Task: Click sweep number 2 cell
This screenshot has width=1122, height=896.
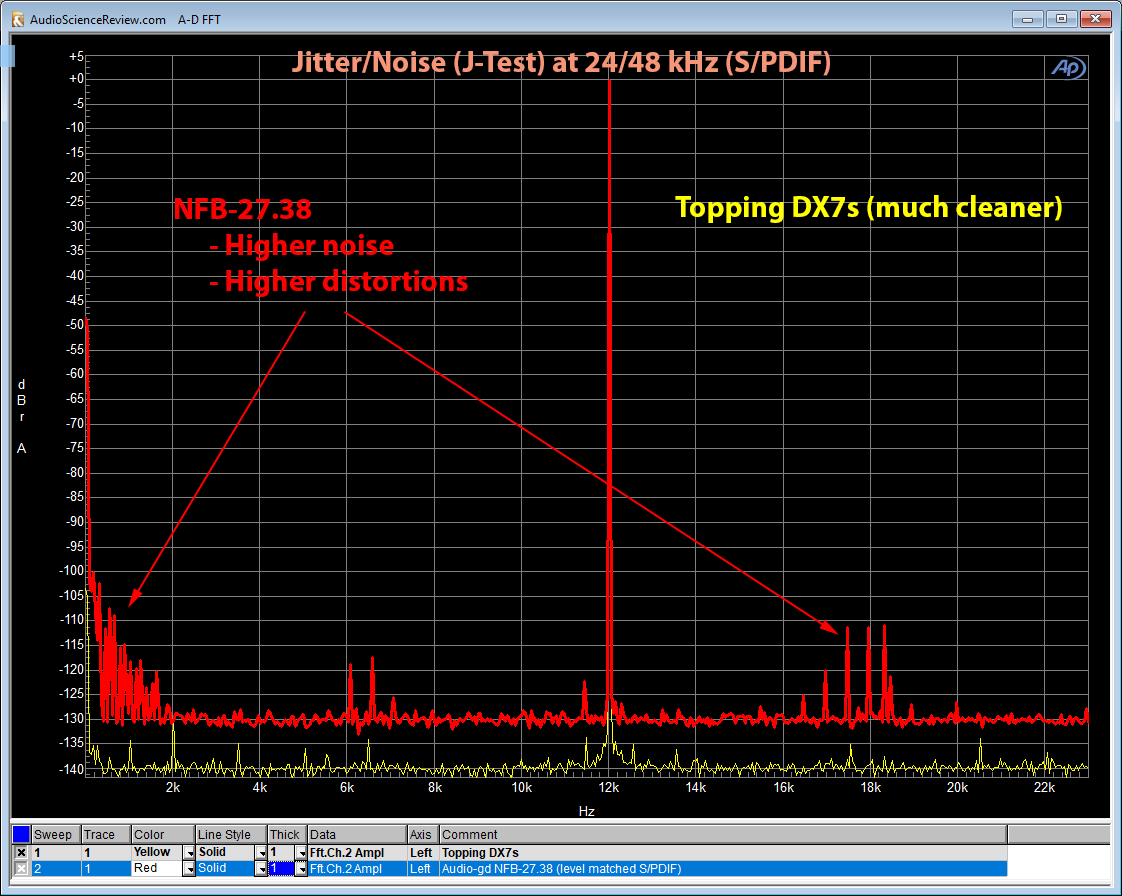Action: coord(56,868)
